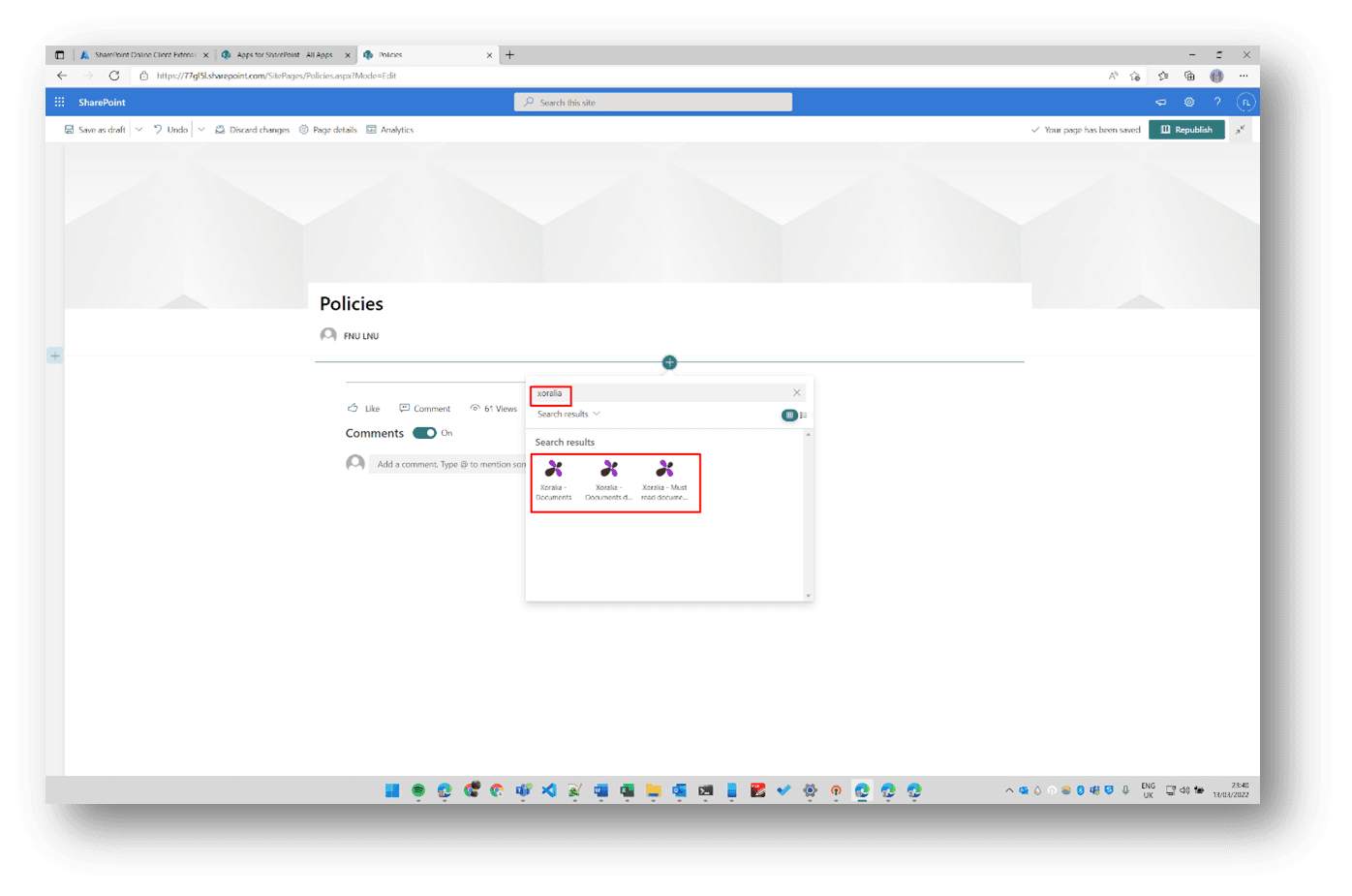Open the Windows Start menu
The image size is (1352, 896).
[x=392, y=790]
